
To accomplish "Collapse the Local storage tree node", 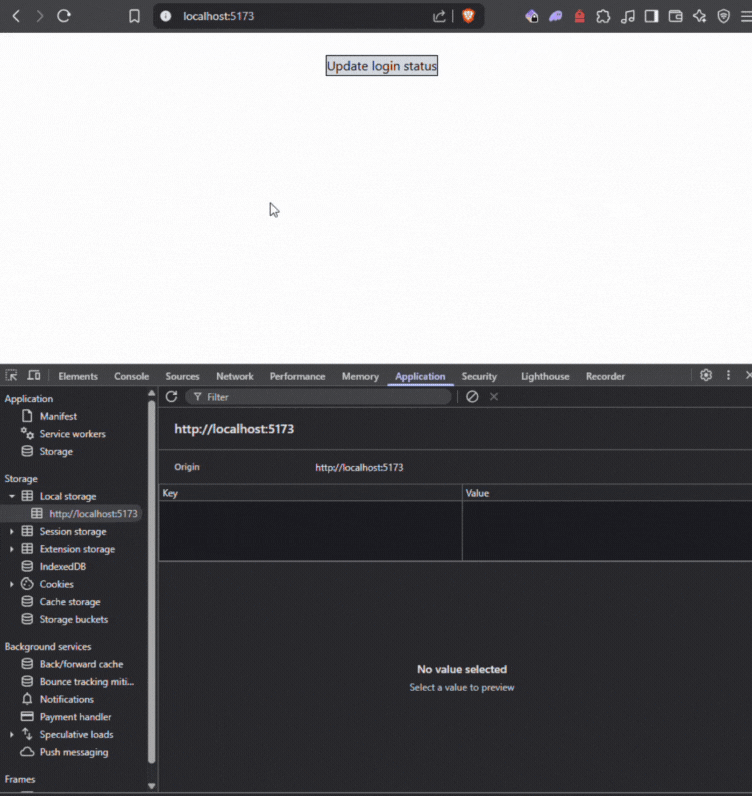I will [12, 496].
